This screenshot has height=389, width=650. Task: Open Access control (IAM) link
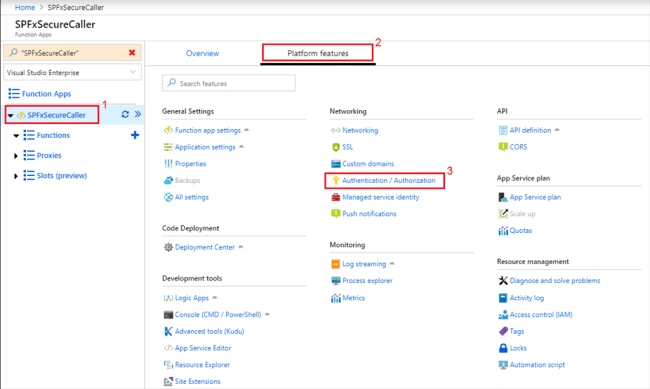coord(541,315)
